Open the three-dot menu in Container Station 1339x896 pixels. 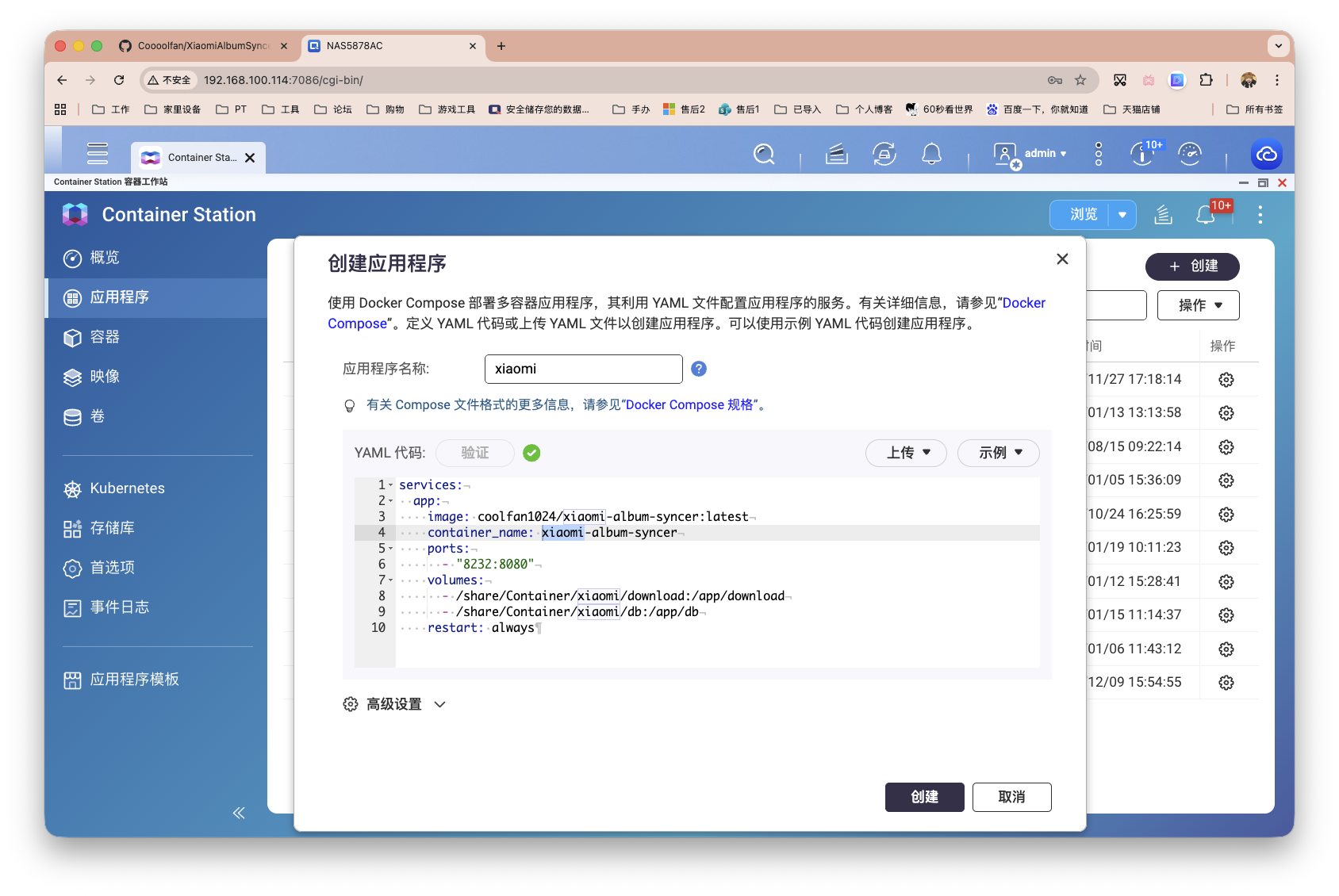[1259, 214]
